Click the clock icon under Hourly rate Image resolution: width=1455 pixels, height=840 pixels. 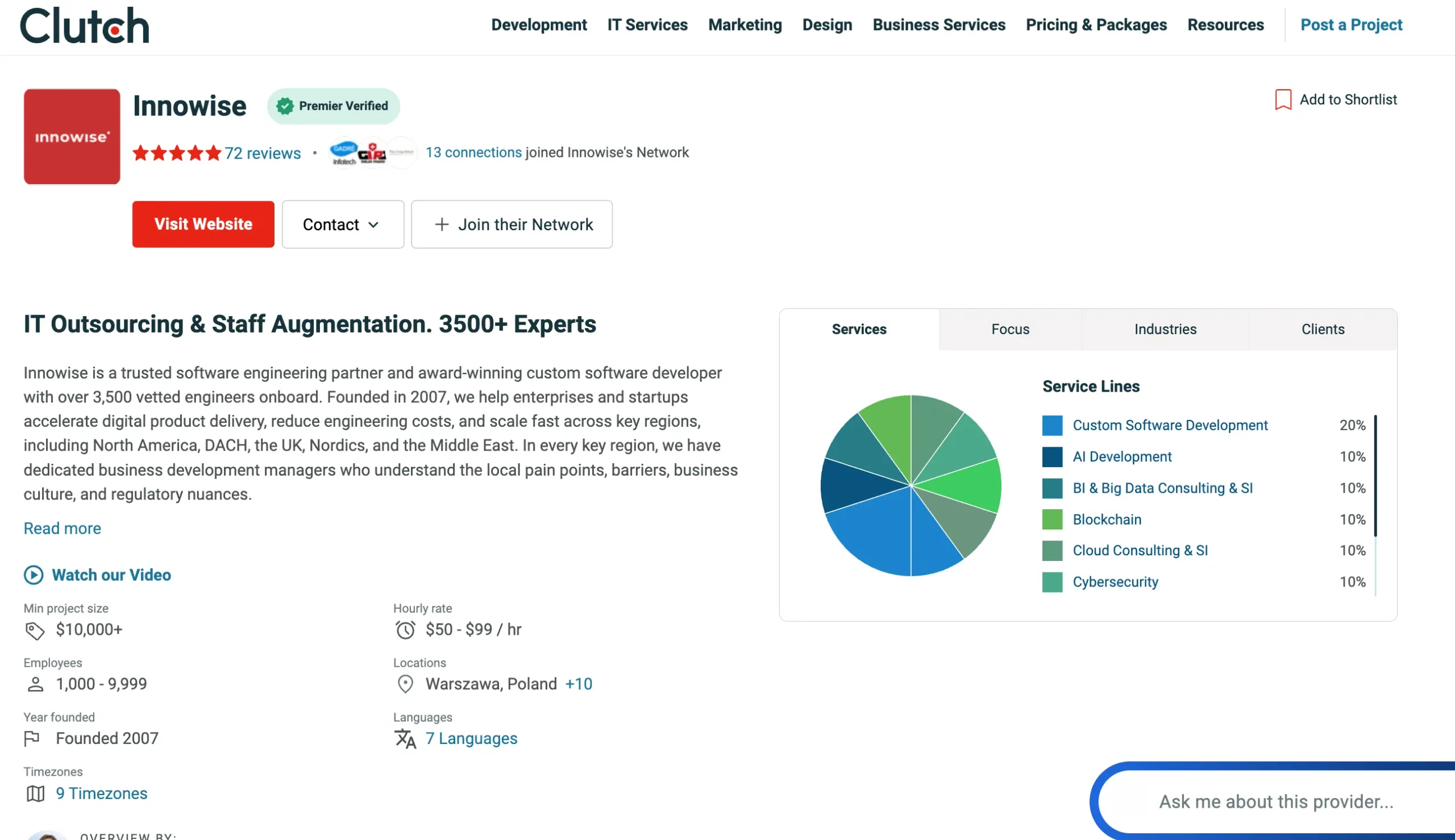406,629
